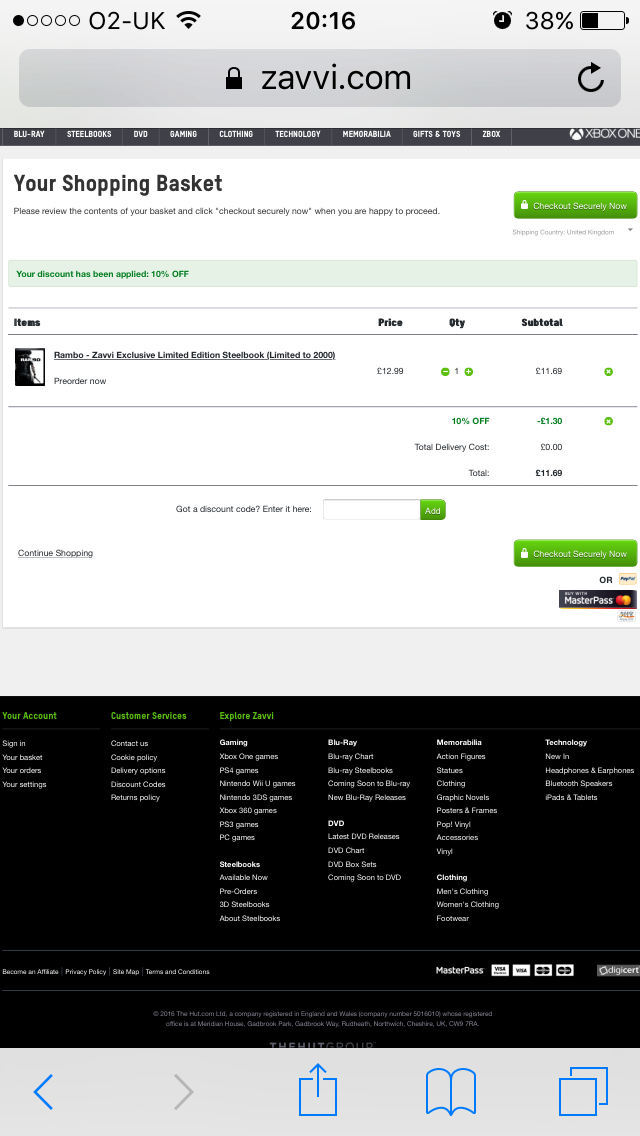640x1136 pixels.
Task: Click the discount code Add button
Action: pos(433,510)
